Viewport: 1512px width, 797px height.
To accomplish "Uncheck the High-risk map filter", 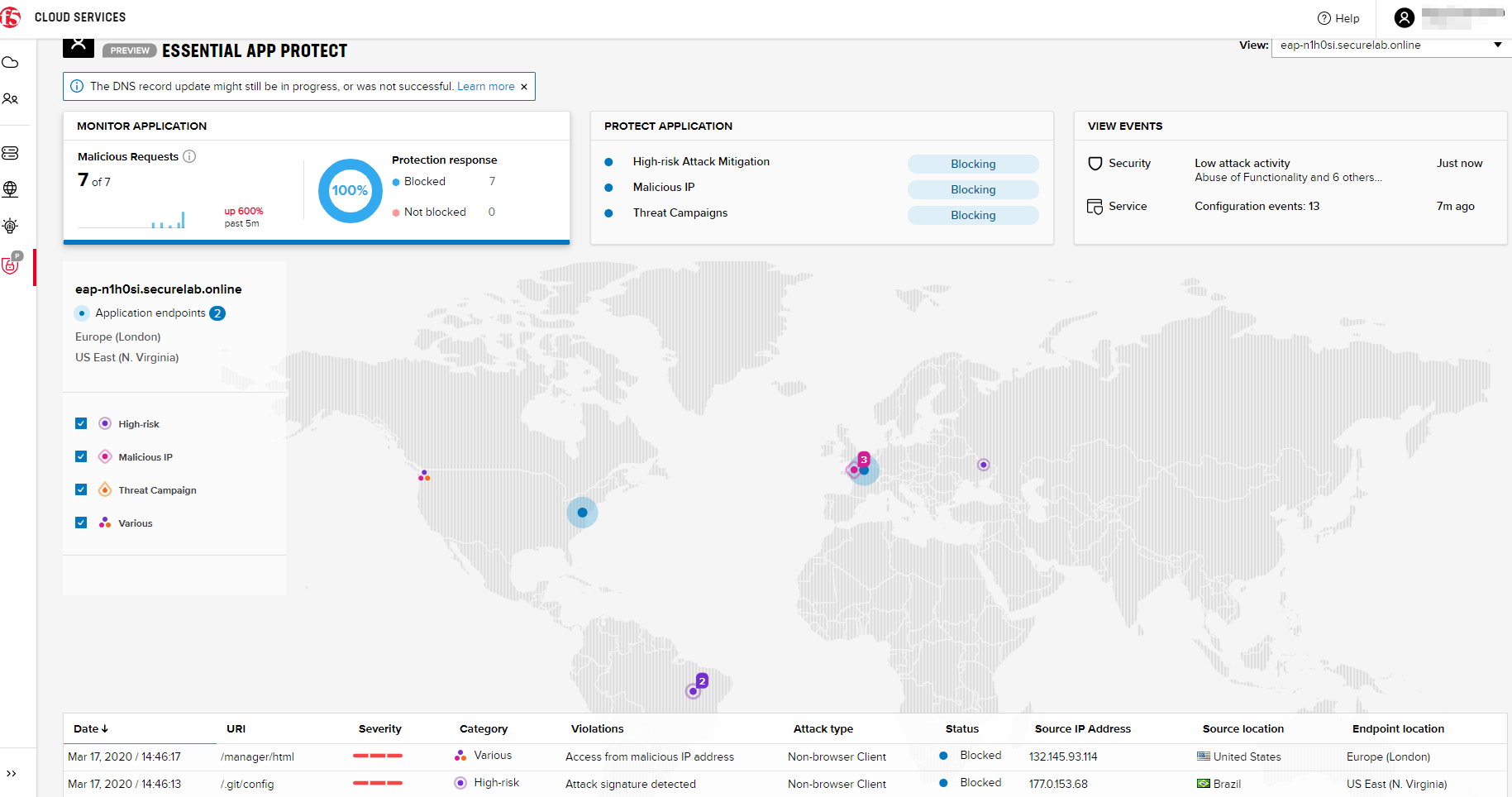I will 81,423.
